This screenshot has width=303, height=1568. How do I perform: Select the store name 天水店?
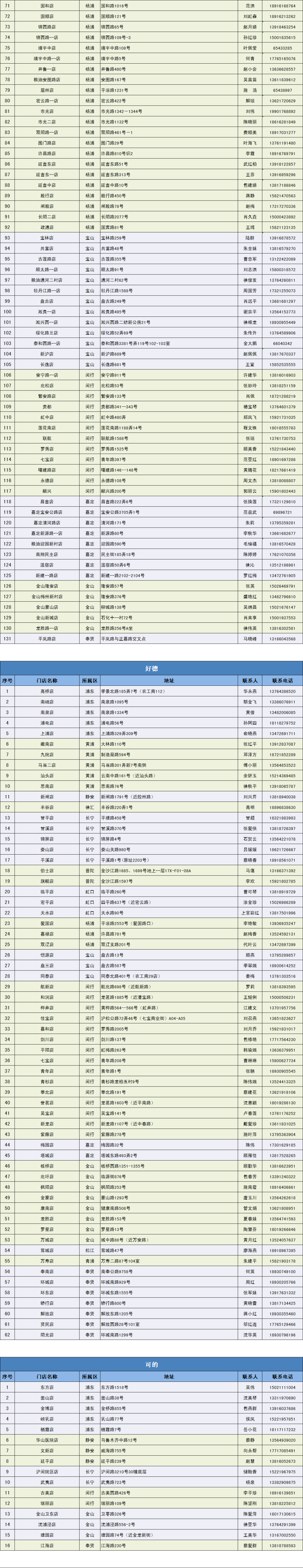coord(47,913)
